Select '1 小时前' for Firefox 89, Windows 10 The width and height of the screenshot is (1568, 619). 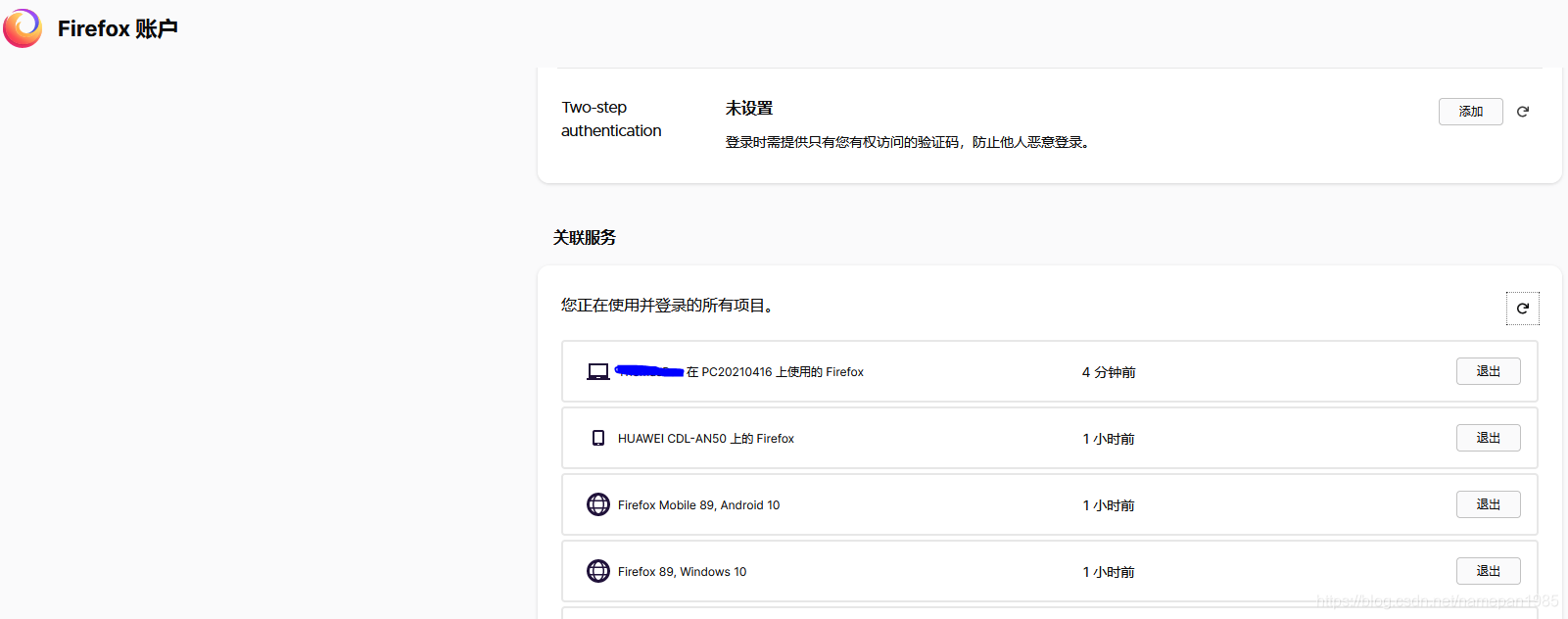coord(1109,572)
